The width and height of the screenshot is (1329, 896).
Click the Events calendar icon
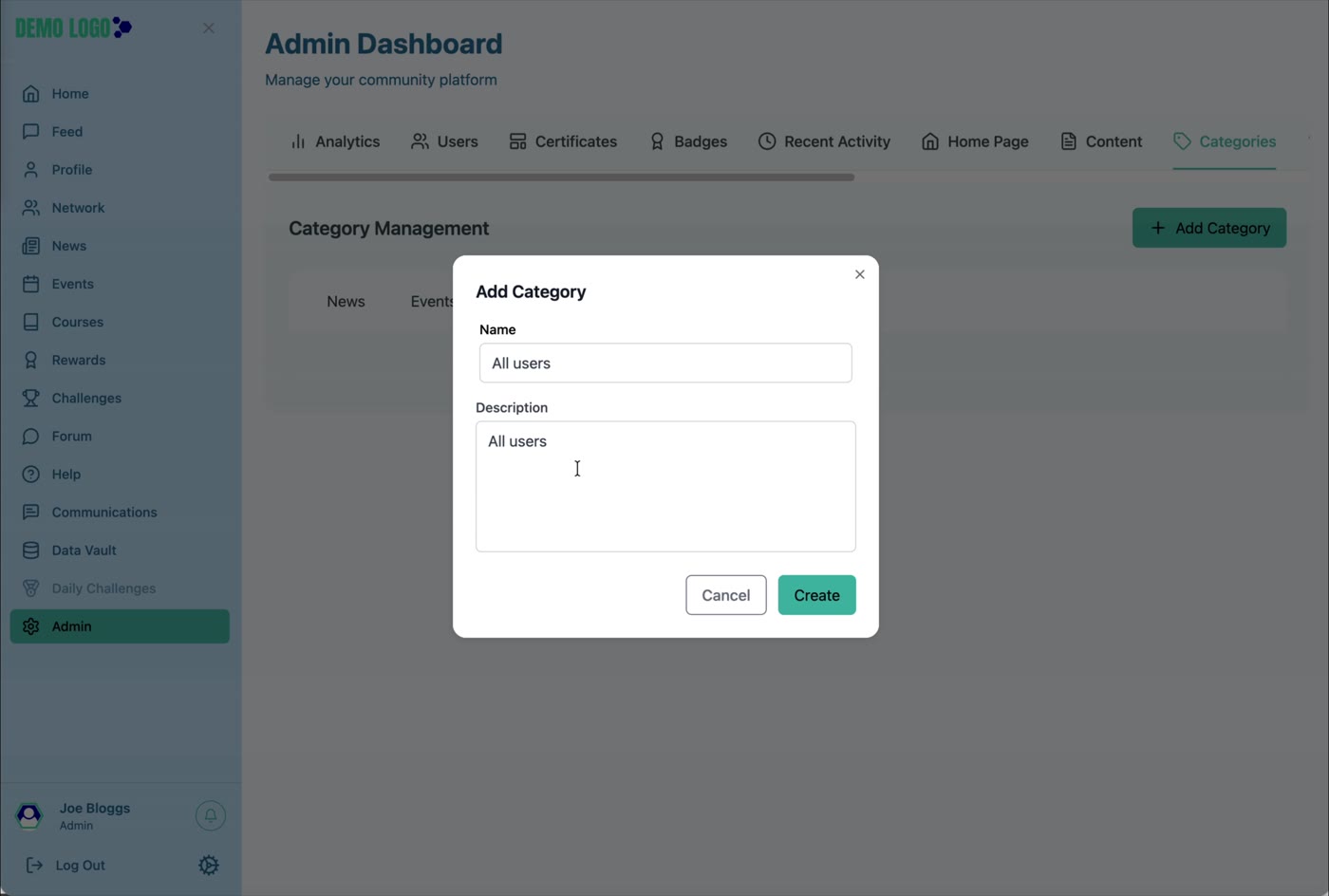pos(31,284)
